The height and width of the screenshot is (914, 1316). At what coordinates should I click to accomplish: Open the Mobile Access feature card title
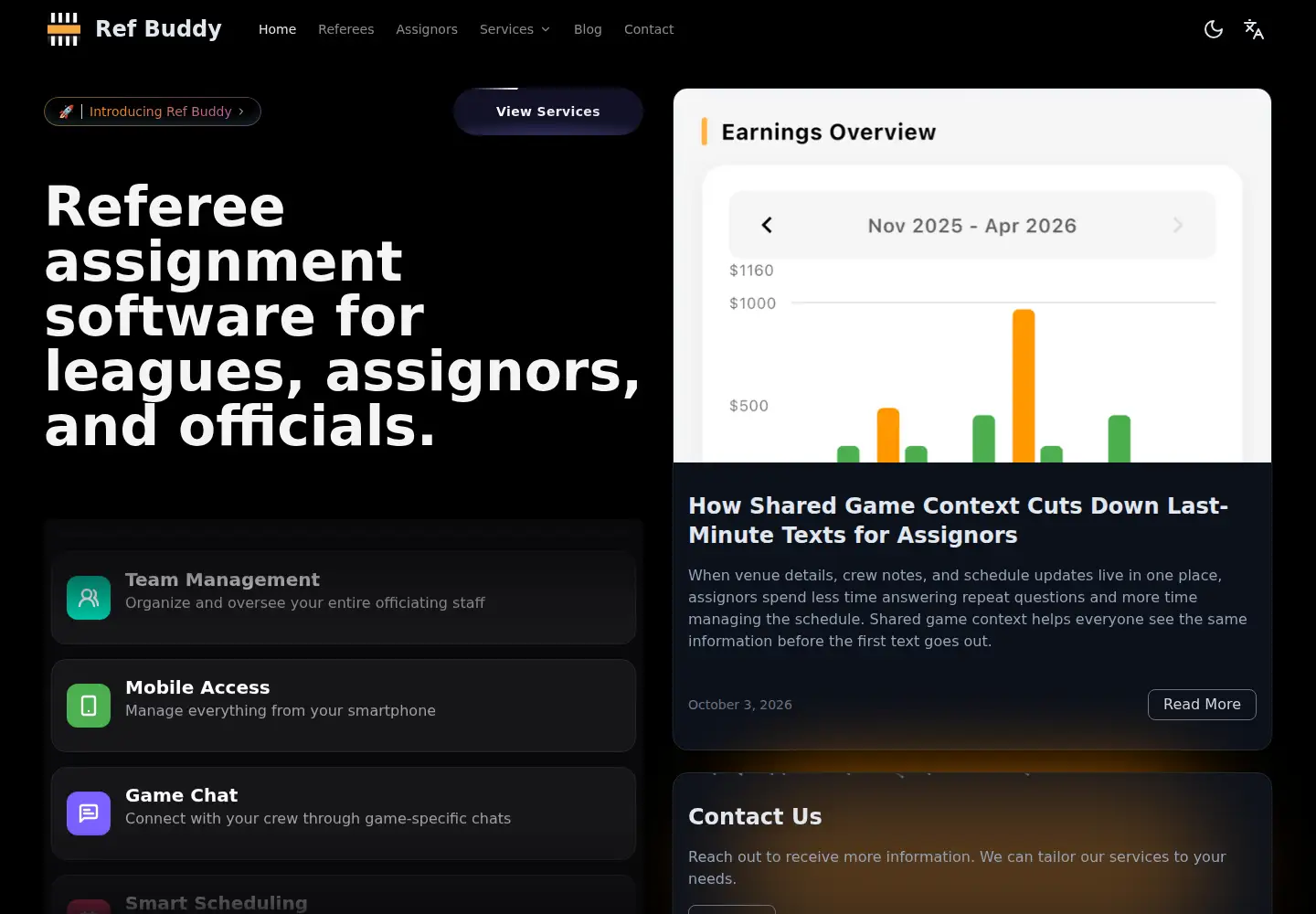(x=197, y=687)
